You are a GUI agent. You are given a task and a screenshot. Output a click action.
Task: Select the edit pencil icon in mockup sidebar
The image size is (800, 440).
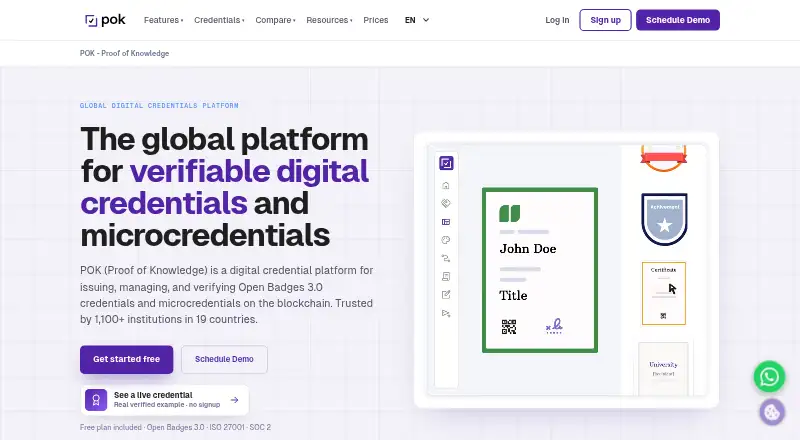click(x=446, y=295)
